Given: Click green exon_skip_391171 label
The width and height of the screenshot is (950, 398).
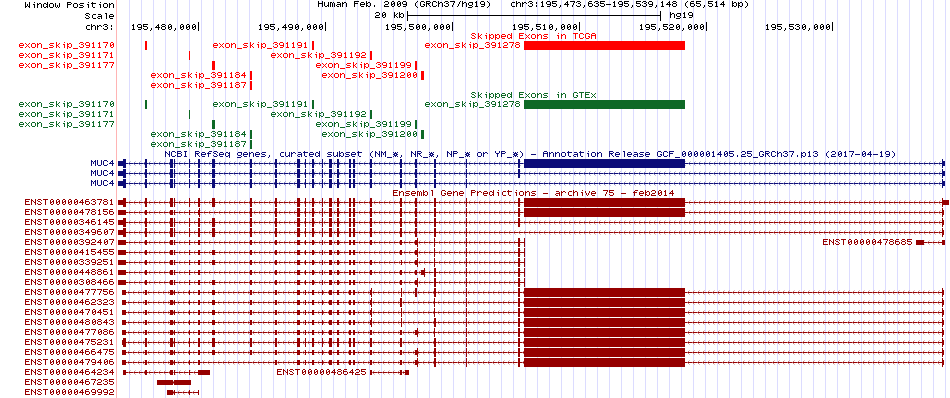Looking at the screenshot, I should pyautogui.click(x=67, y=114).
